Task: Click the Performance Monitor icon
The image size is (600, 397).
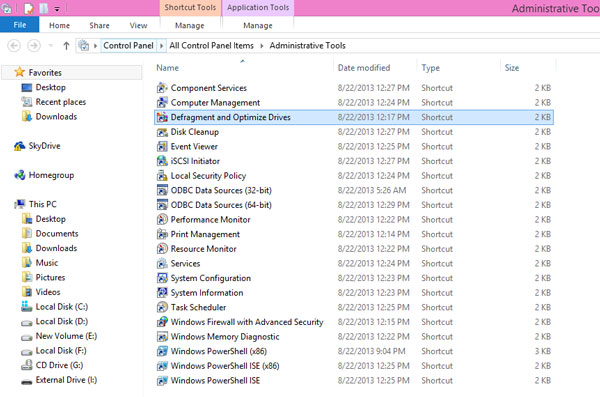Action: (162, 220)
